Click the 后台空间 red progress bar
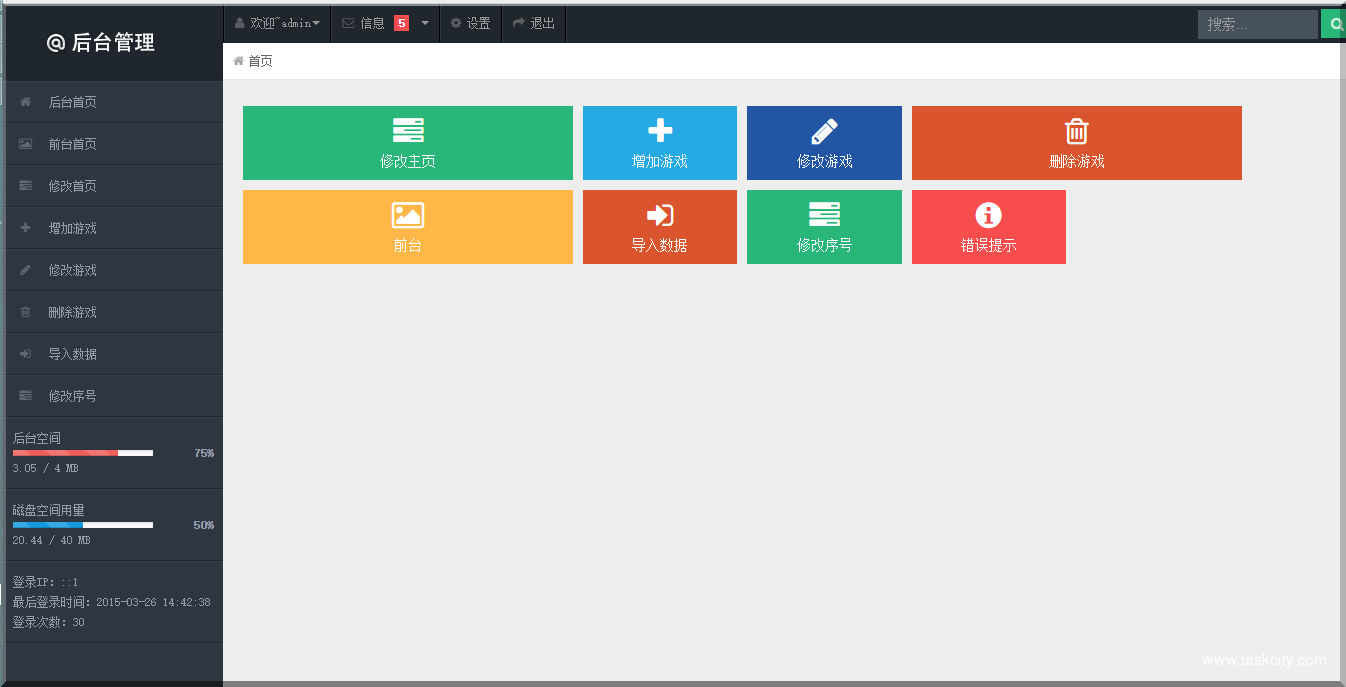The height and width of the screenshot is (687, 1346). (83, 453)
